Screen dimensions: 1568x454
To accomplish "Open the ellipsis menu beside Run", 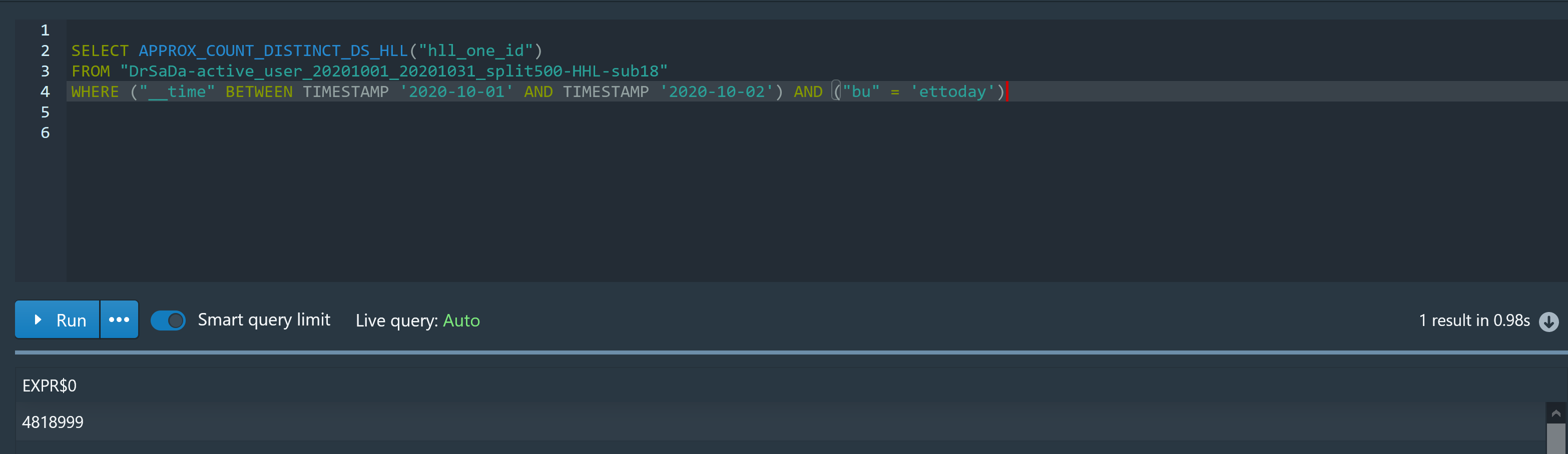I will [119, 319].
